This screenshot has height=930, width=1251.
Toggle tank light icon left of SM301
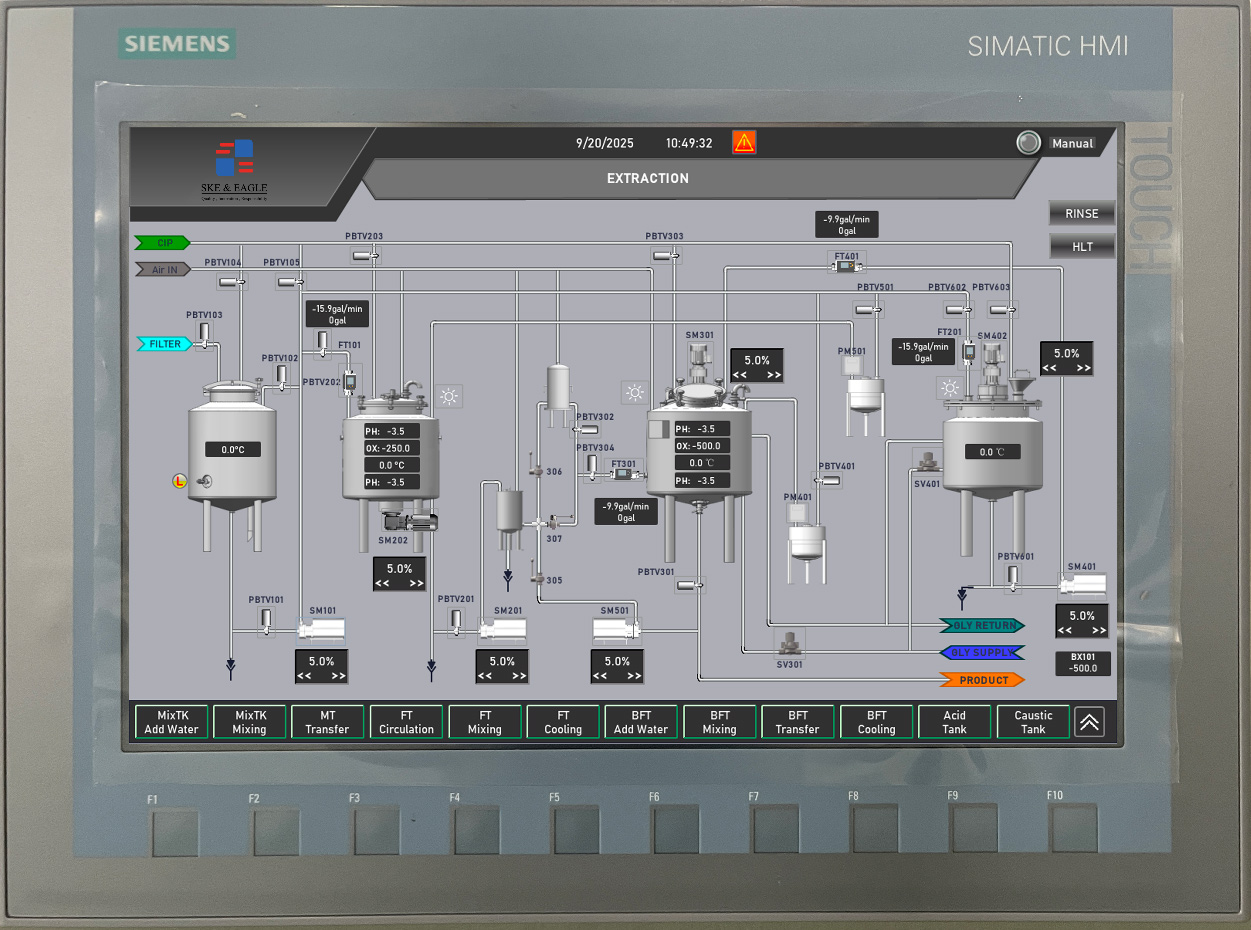point(634,393)
